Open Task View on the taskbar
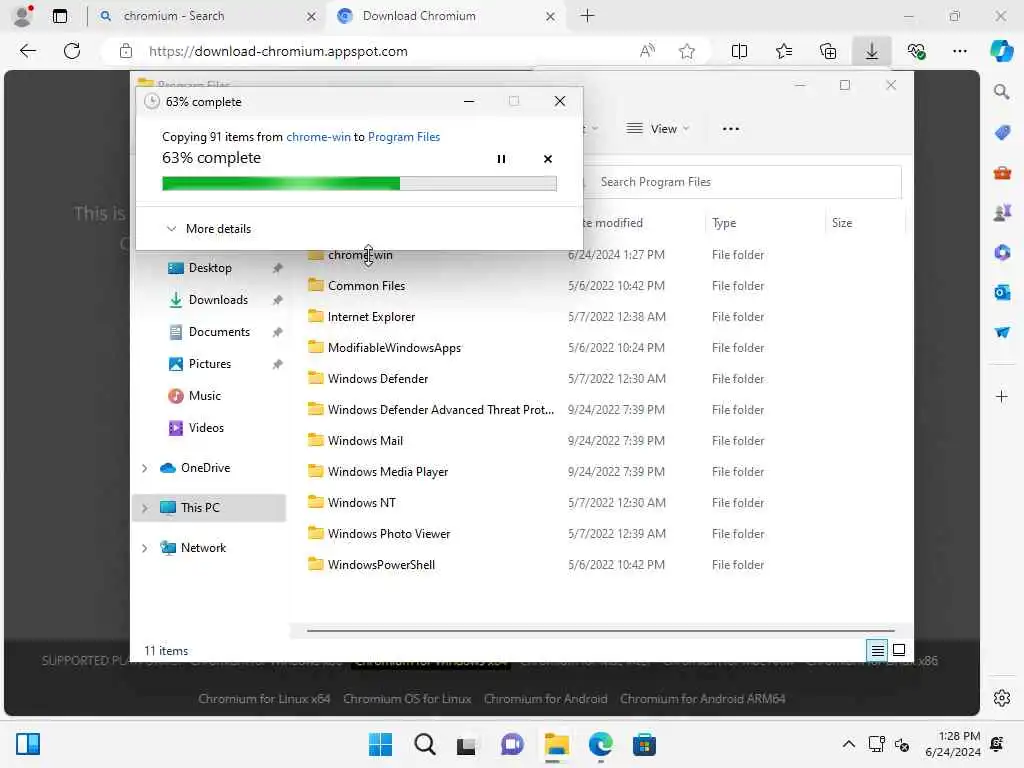Screen dimensions: 1024x768 click(466, 744)
